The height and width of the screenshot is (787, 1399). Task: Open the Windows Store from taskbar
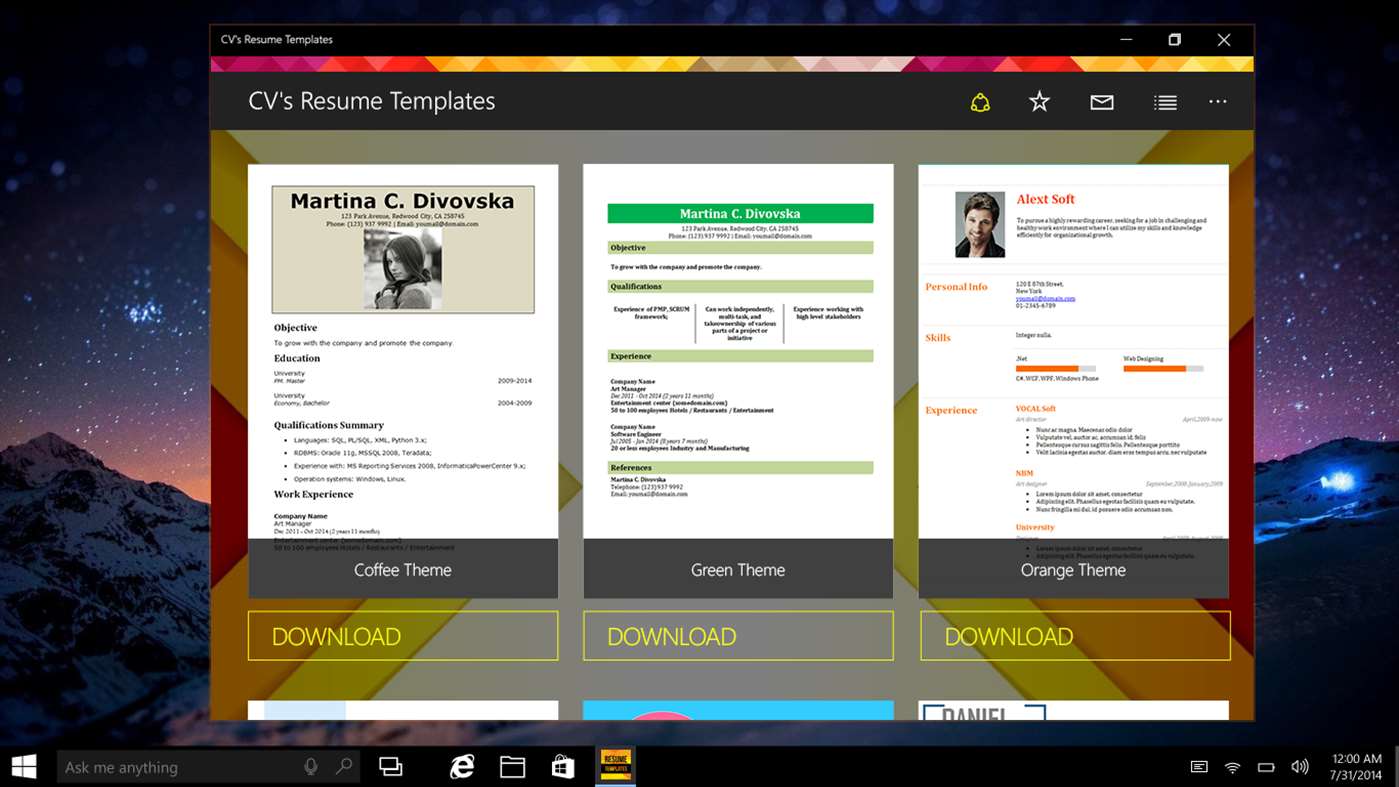564,767
